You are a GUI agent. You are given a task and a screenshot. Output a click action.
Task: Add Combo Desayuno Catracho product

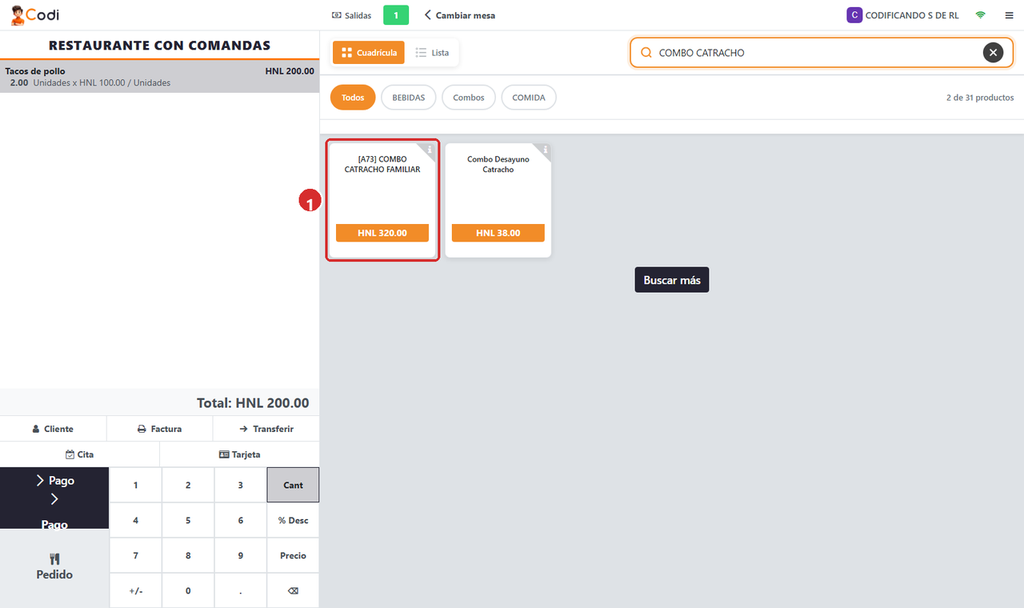tap(498, 200)
